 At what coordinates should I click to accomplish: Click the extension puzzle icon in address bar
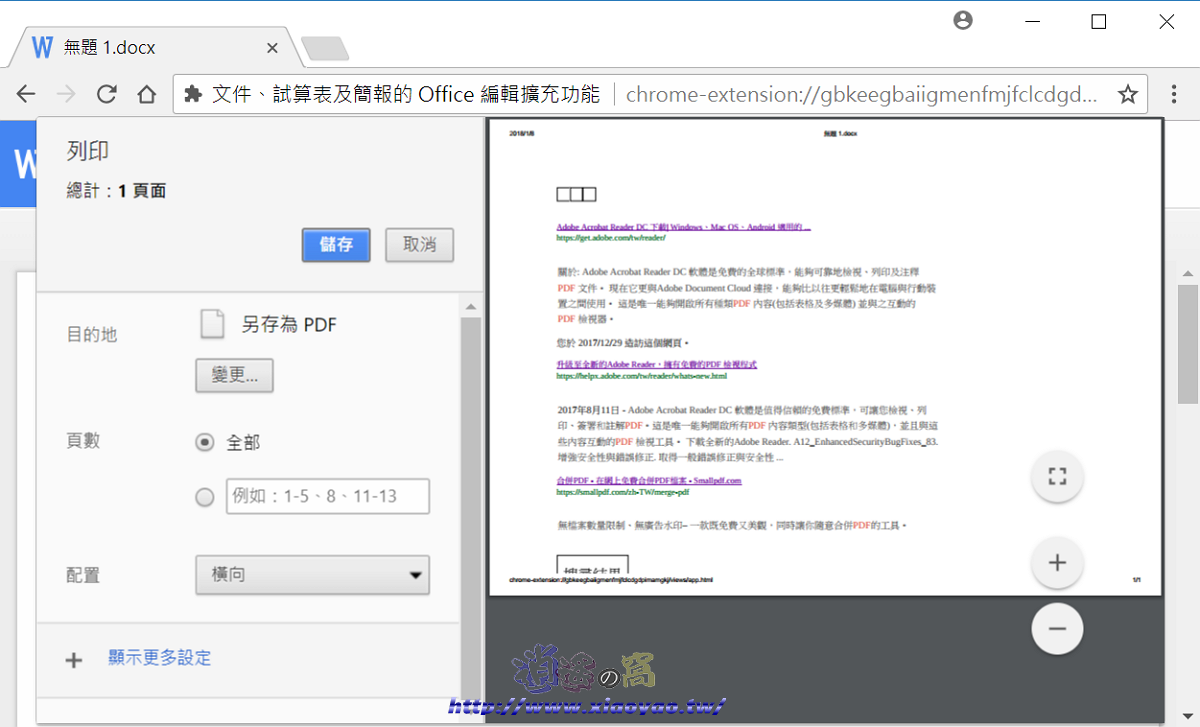coord(193,94)
